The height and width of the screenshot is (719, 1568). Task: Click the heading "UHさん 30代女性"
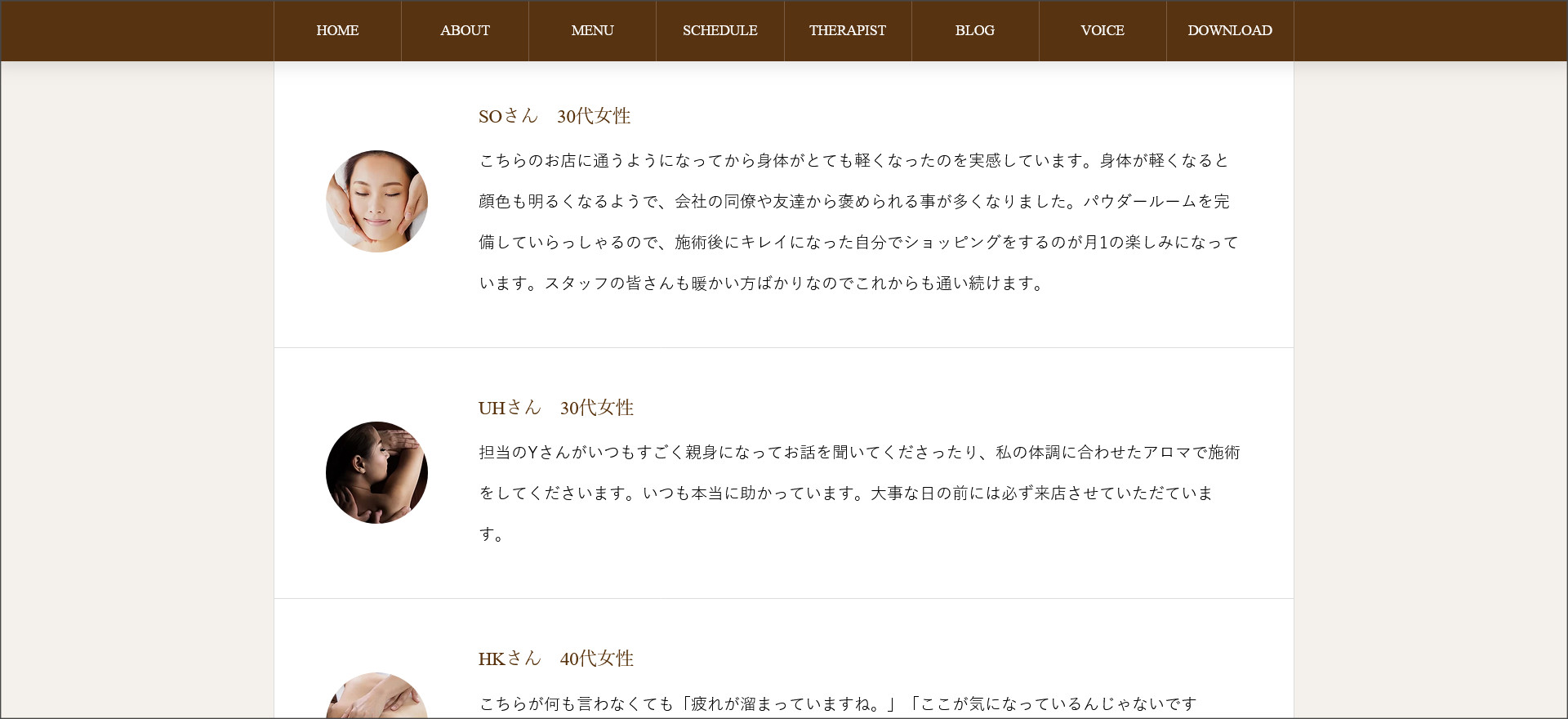[555, 408]
